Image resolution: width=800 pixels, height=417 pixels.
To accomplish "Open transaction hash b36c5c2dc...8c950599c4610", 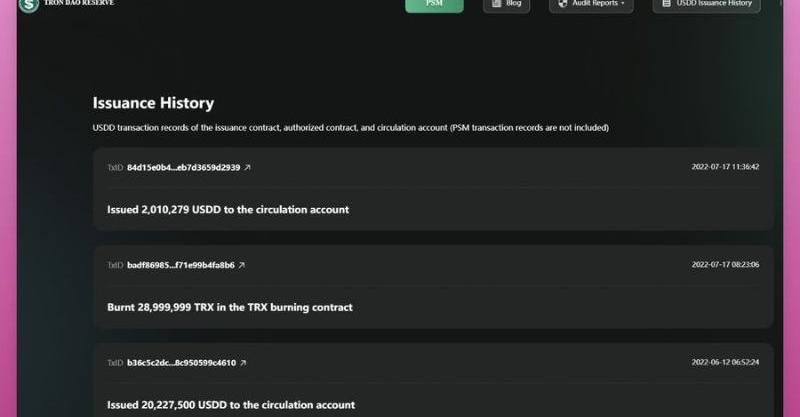I will 181,363.
